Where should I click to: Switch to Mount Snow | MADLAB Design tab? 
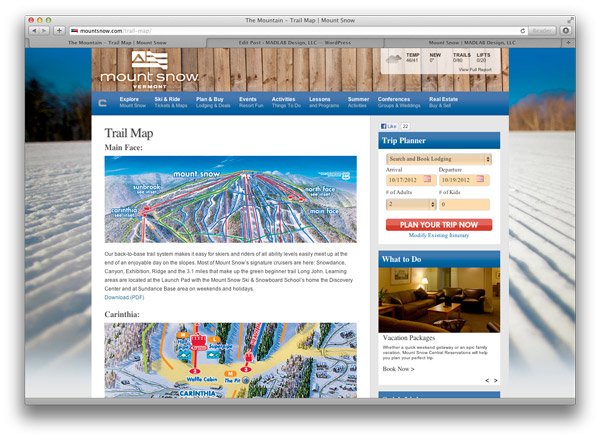(472, 42)
